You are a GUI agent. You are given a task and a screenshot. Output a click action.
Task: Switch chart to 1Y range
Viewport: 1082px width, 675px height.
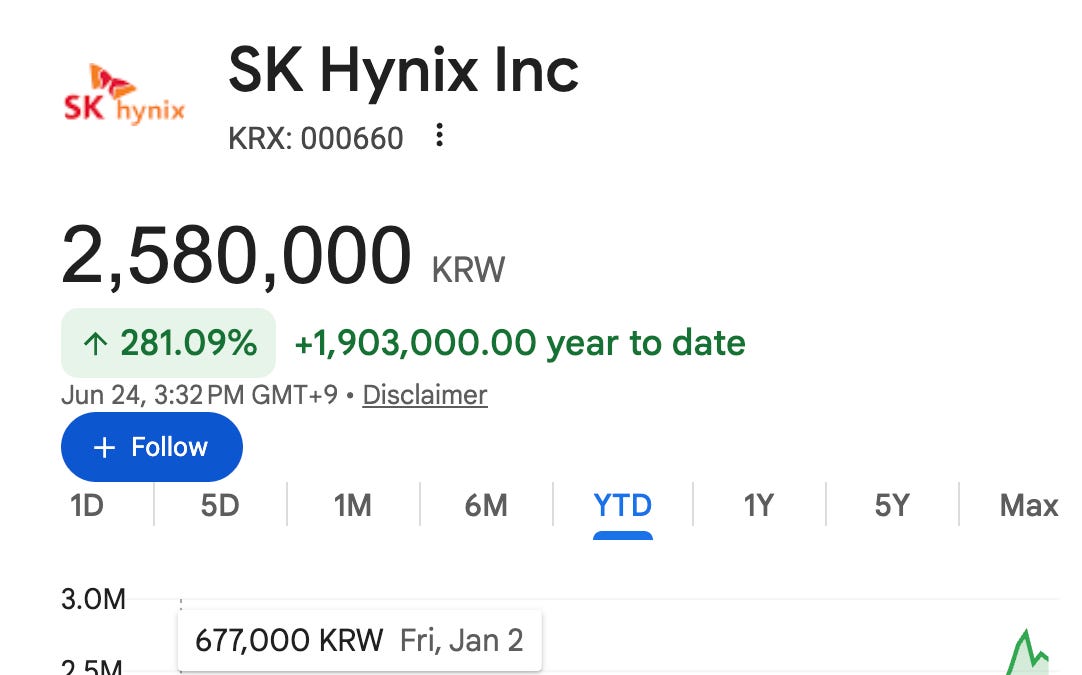coord(758,506)
